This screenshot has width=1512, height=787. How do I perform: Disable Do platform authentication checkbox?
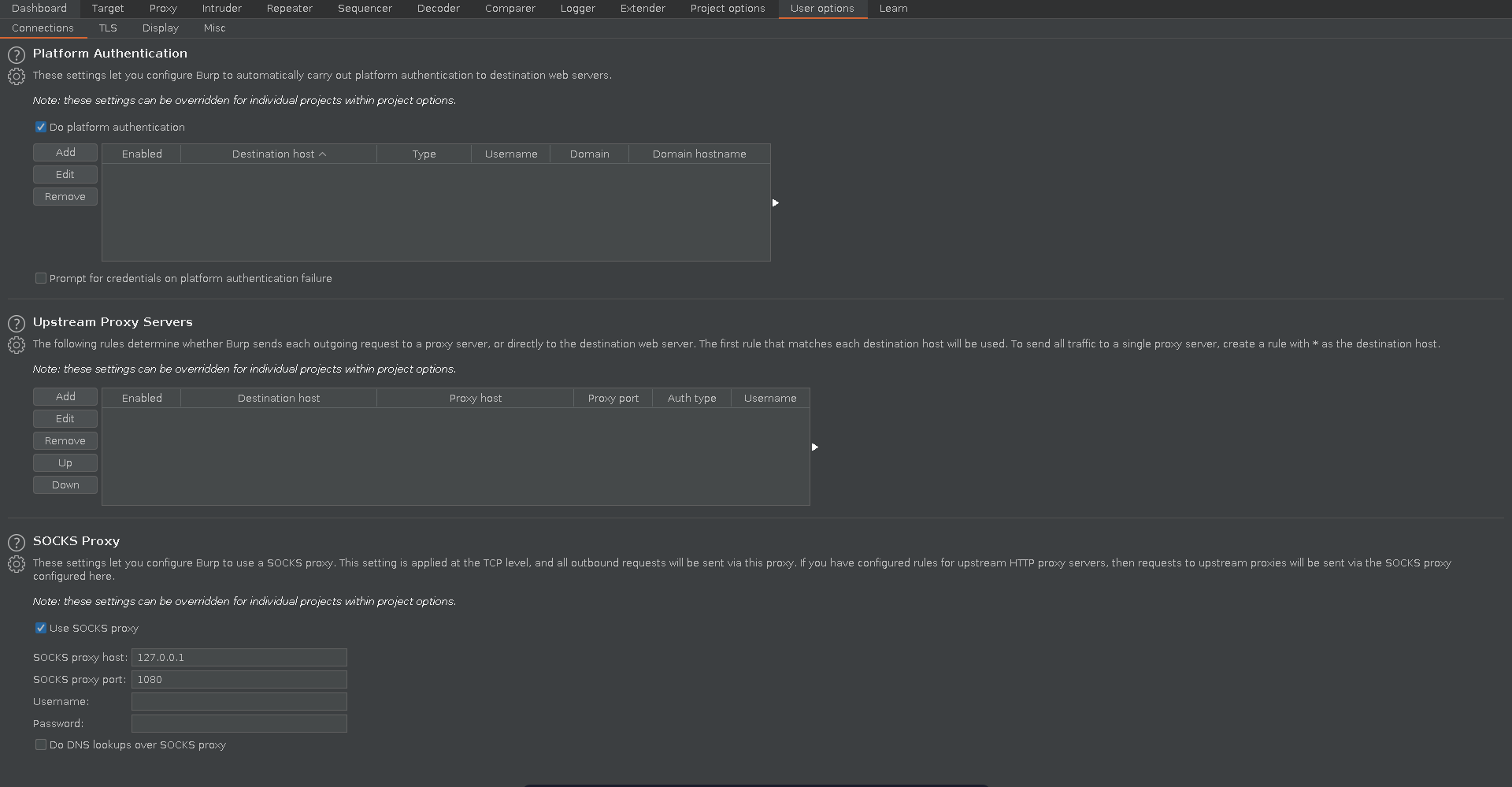pyautogui.click(x=41, y=127)
